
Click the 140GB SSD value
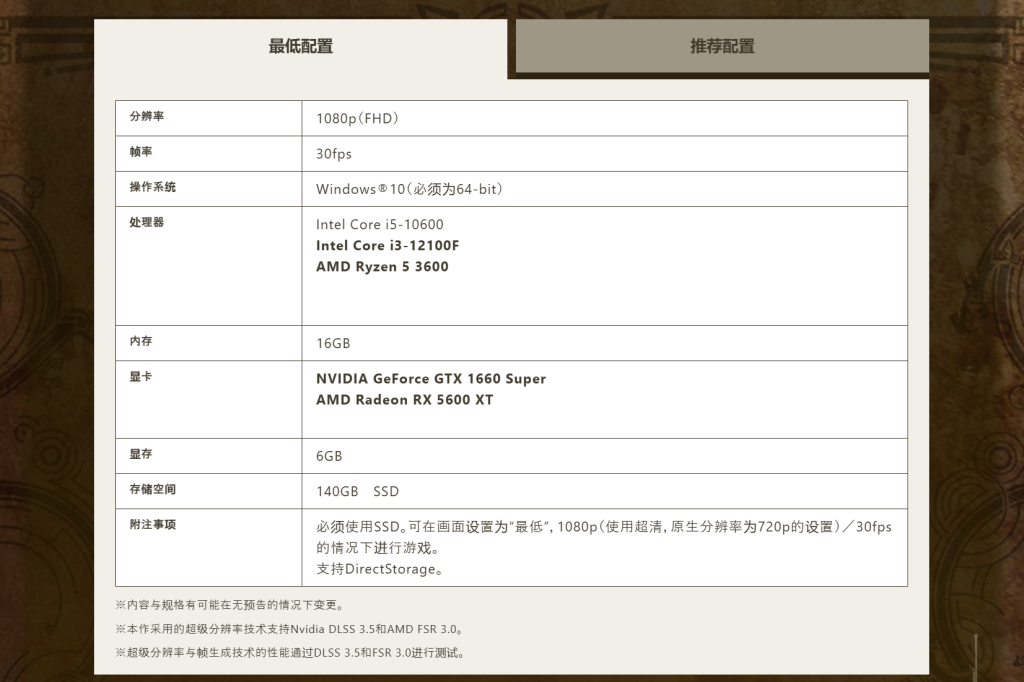[357, 491]
